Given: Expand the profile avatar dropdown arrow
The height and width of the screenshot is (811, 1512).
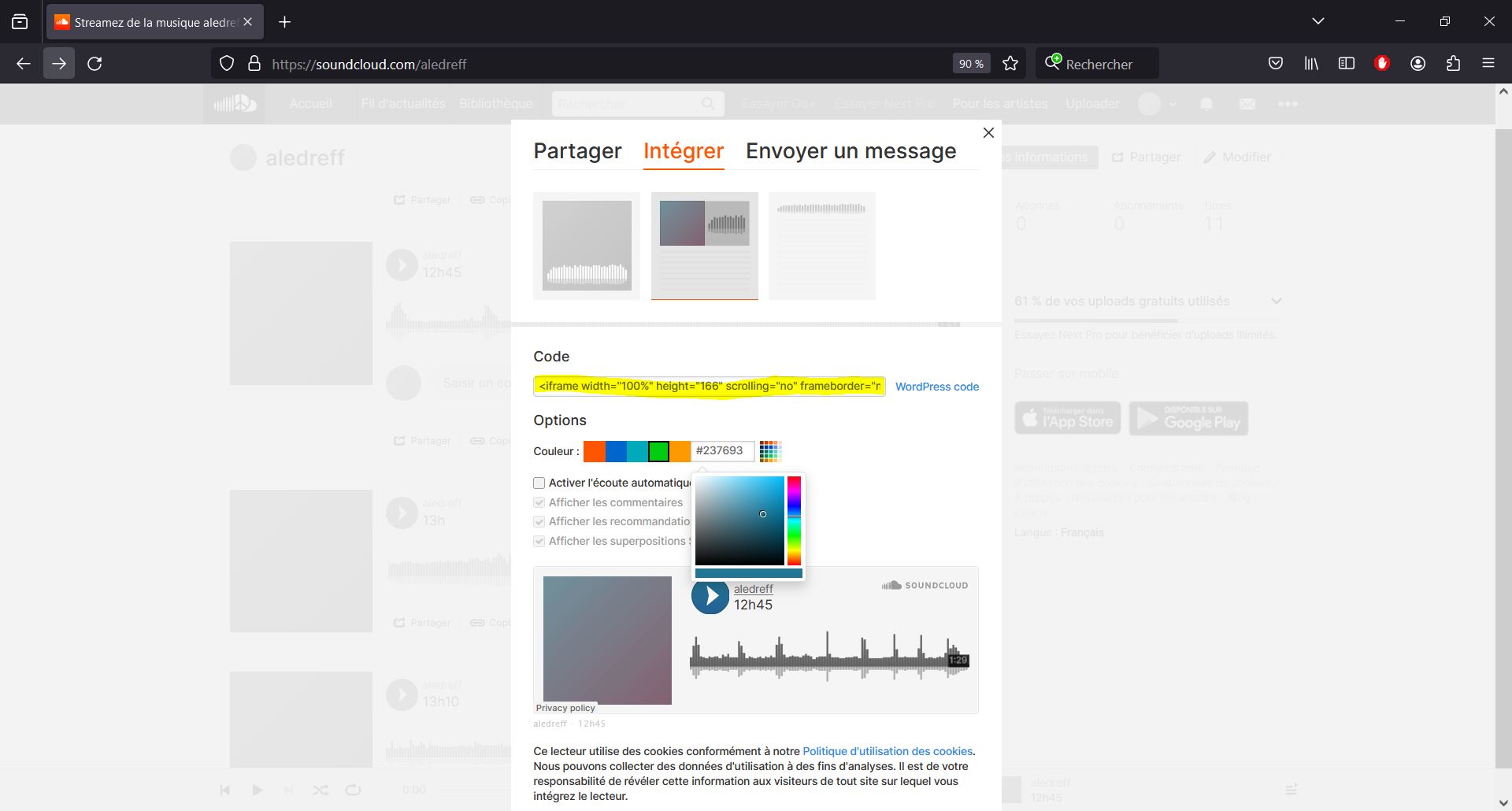Looking at the screenshot, I should tap(1173, 104).
